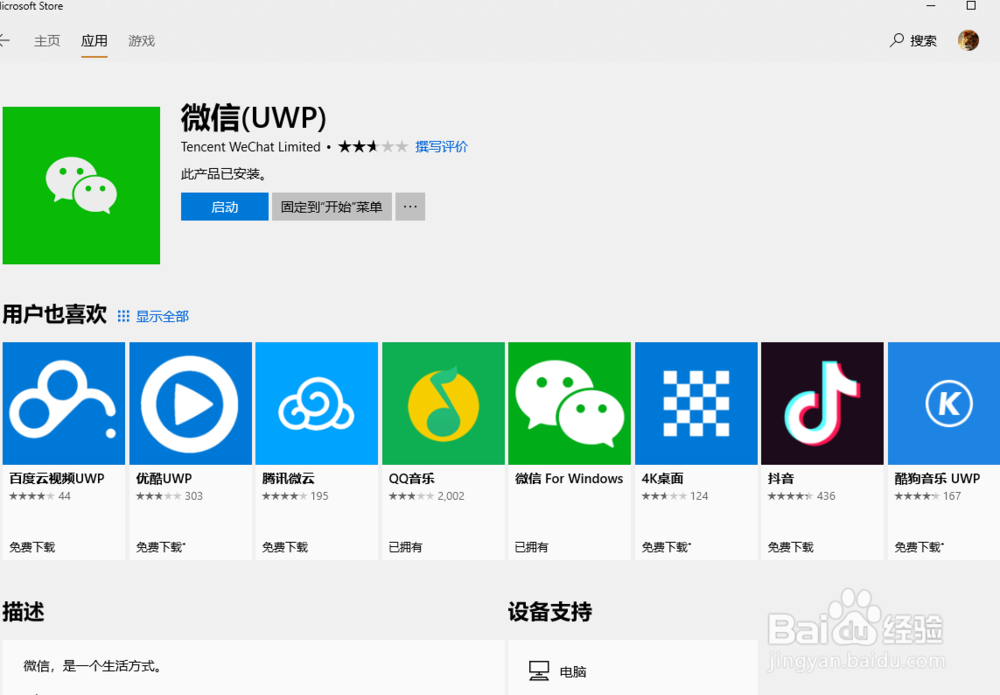Select the 应用 tab
This screenshot has width=1000, height=695.
94,41
